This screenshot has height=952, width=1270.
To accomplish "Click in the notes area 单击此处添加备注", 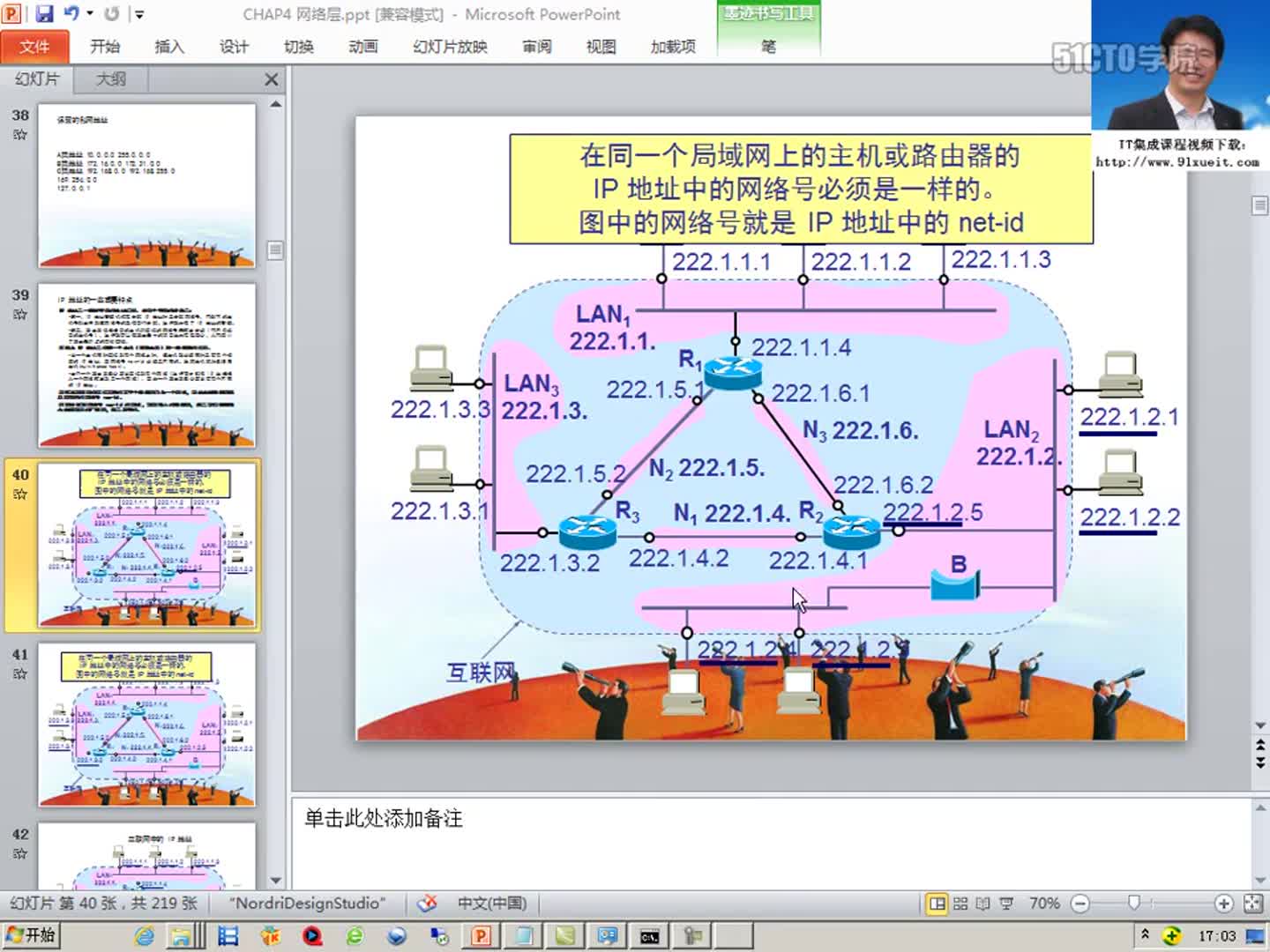I will [x=771, y=844].
